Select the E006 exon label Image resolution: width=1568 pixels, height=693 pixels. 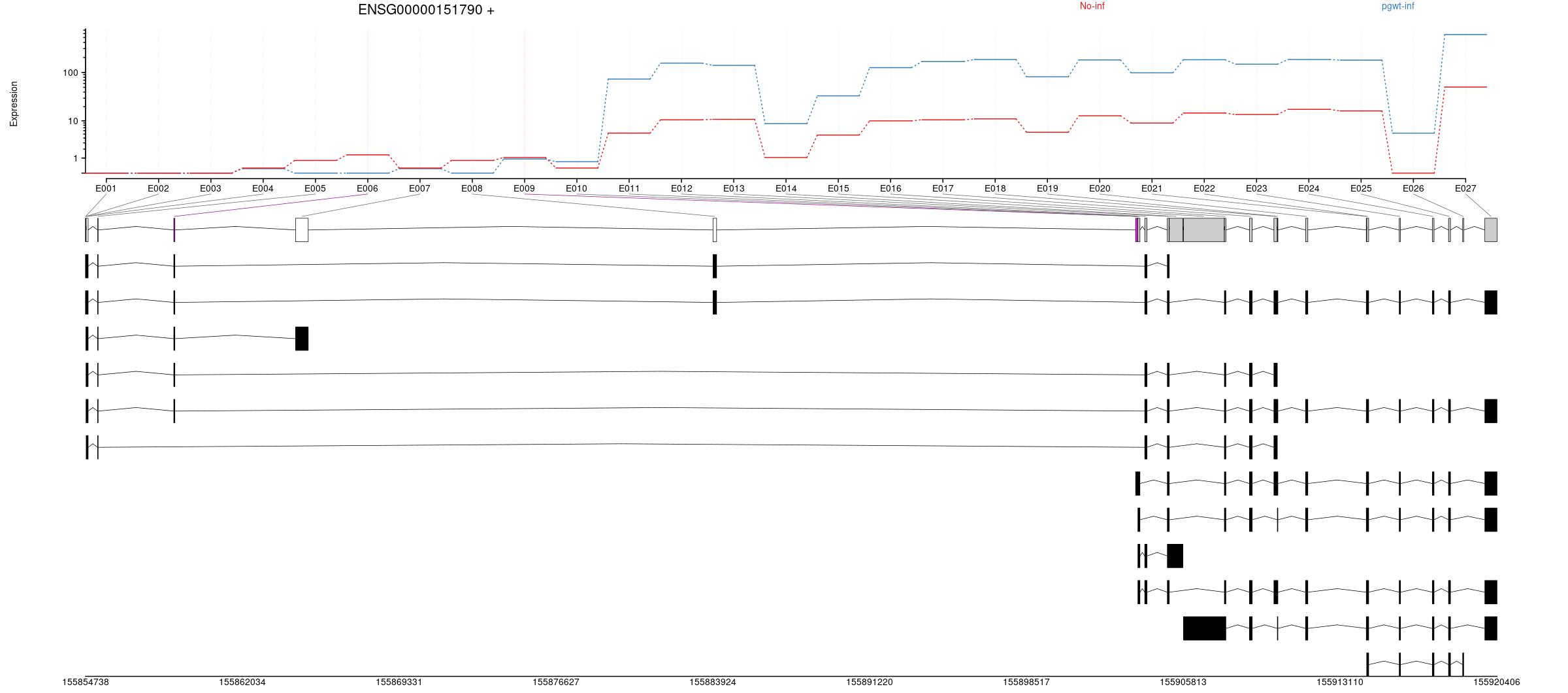point(367,188)
